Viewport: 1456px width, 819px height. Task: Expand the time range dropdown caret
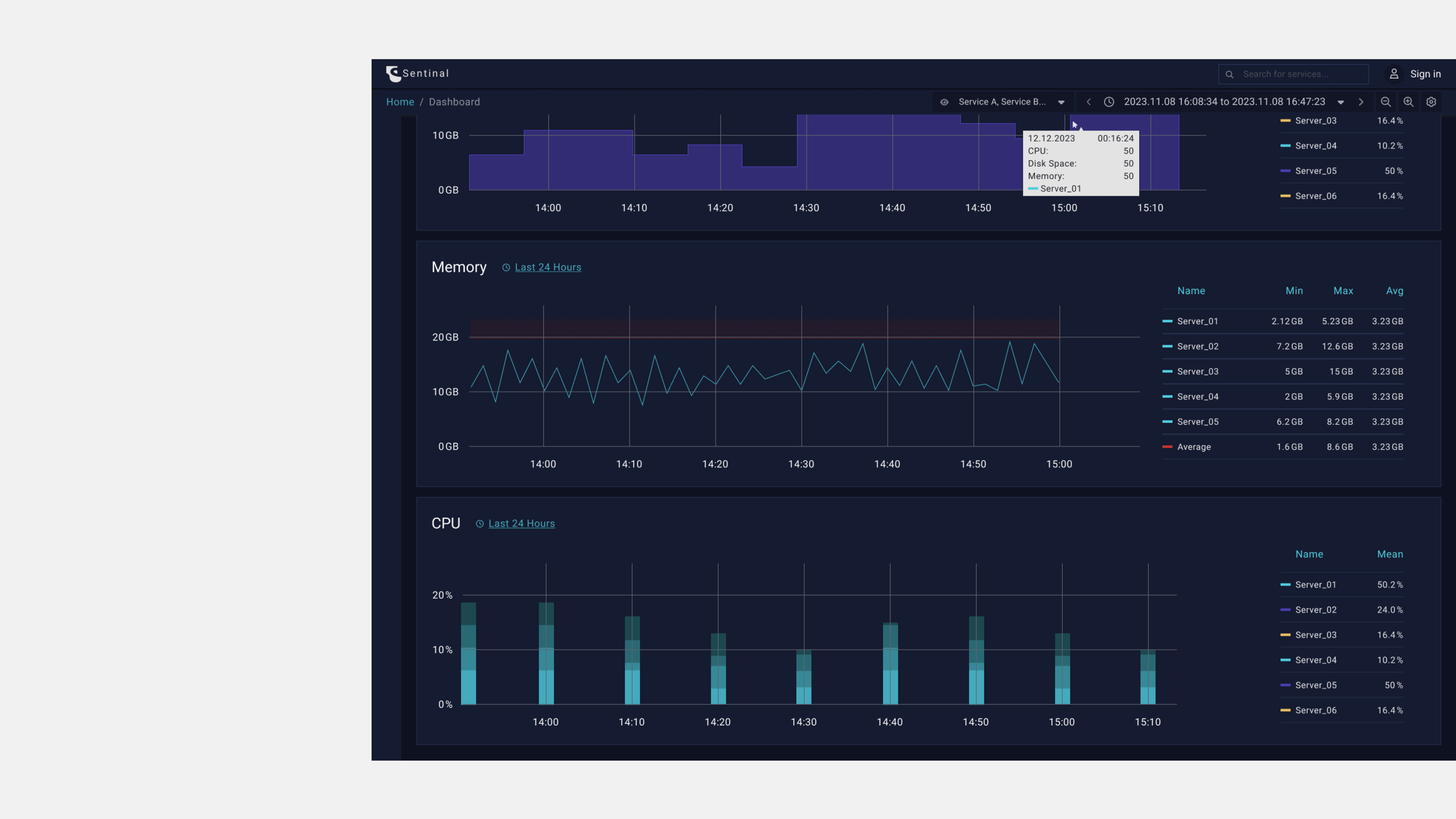[1341, 102]
